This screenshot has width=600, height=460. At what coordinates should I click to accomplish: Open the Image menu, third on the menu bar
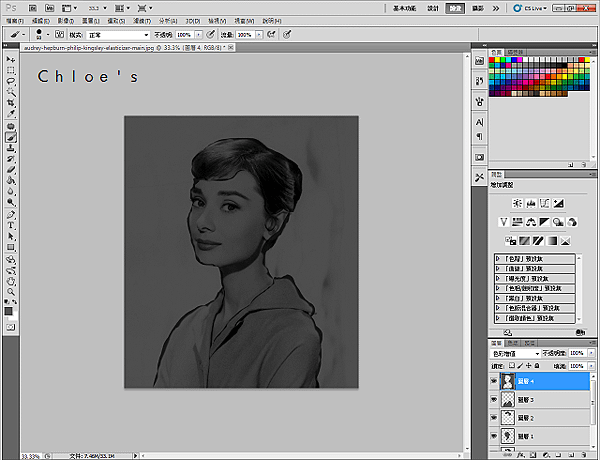[65, 21]
